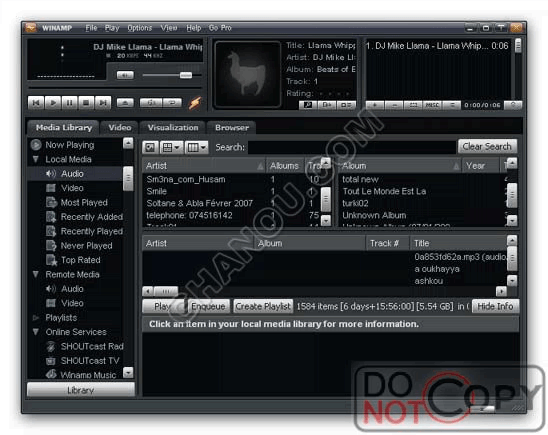Switch to the Visualization tab
This screenshot has height=435, width=548.
(x=173, y=128)
